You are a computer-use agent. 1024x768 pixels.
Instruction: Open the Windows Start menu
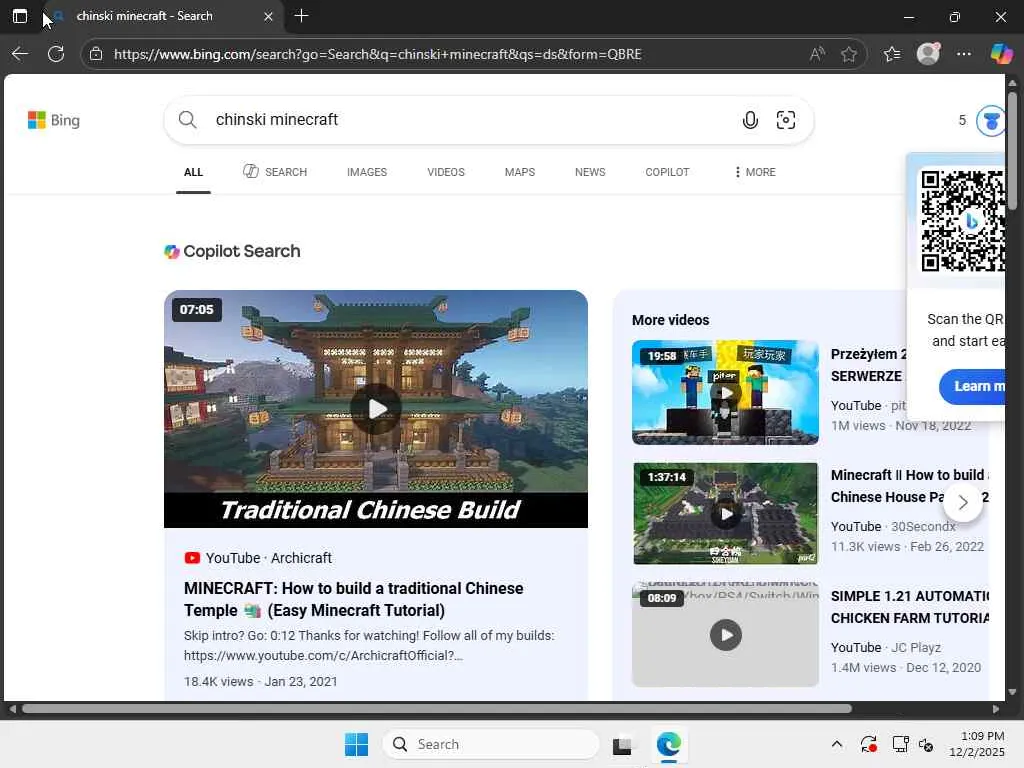[357, 744]
